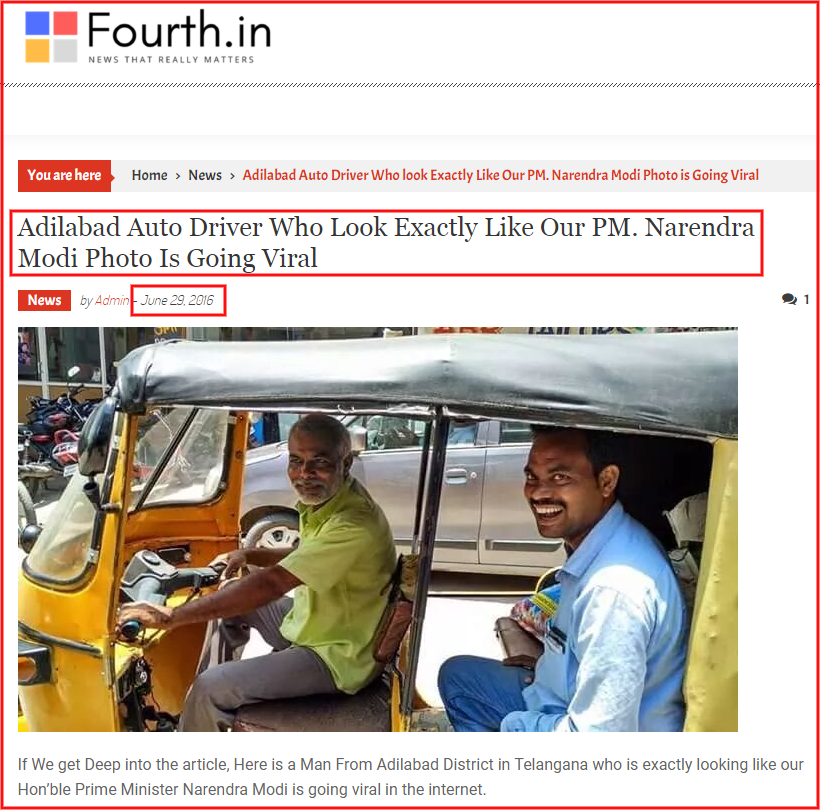This screenshot has width=820, height=810.
Task: Click the red square of the site logo
Action: tap(65, 23)
